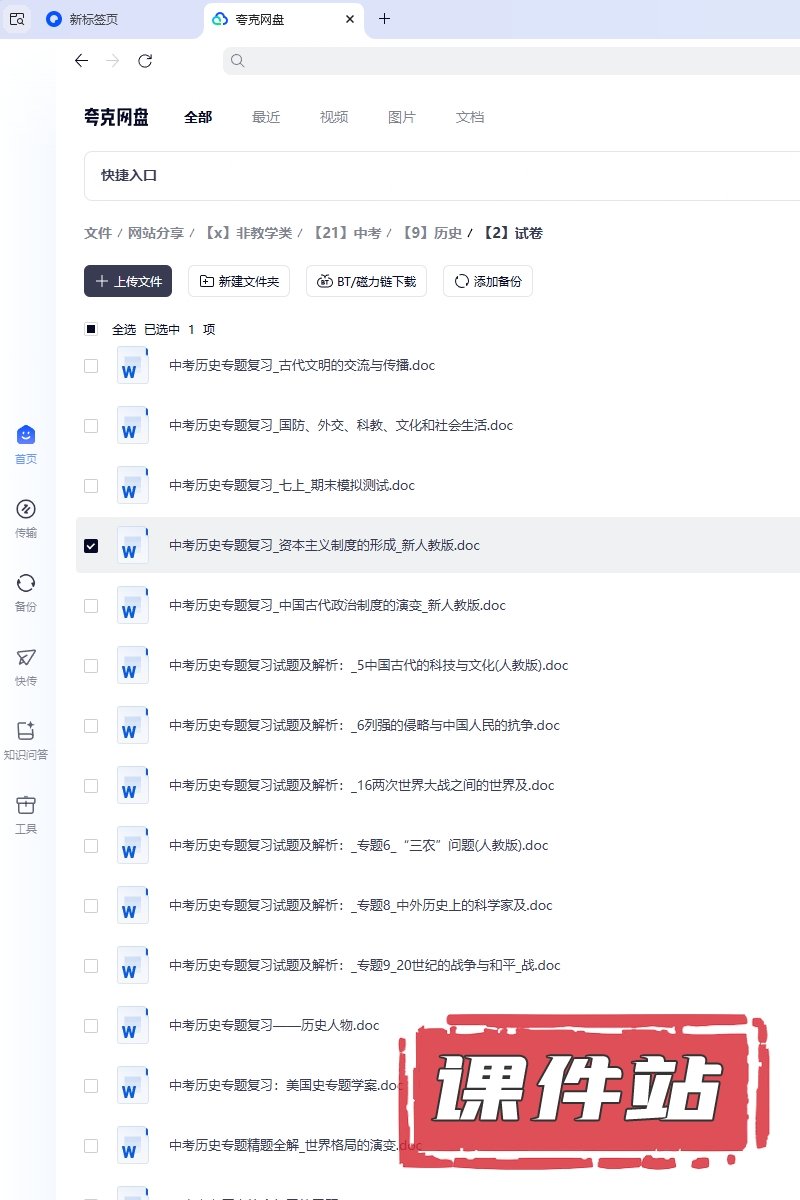Screen dimensions: 800x1200
Task: Click the 新建文件夹 button
Action: coord(239,282)
